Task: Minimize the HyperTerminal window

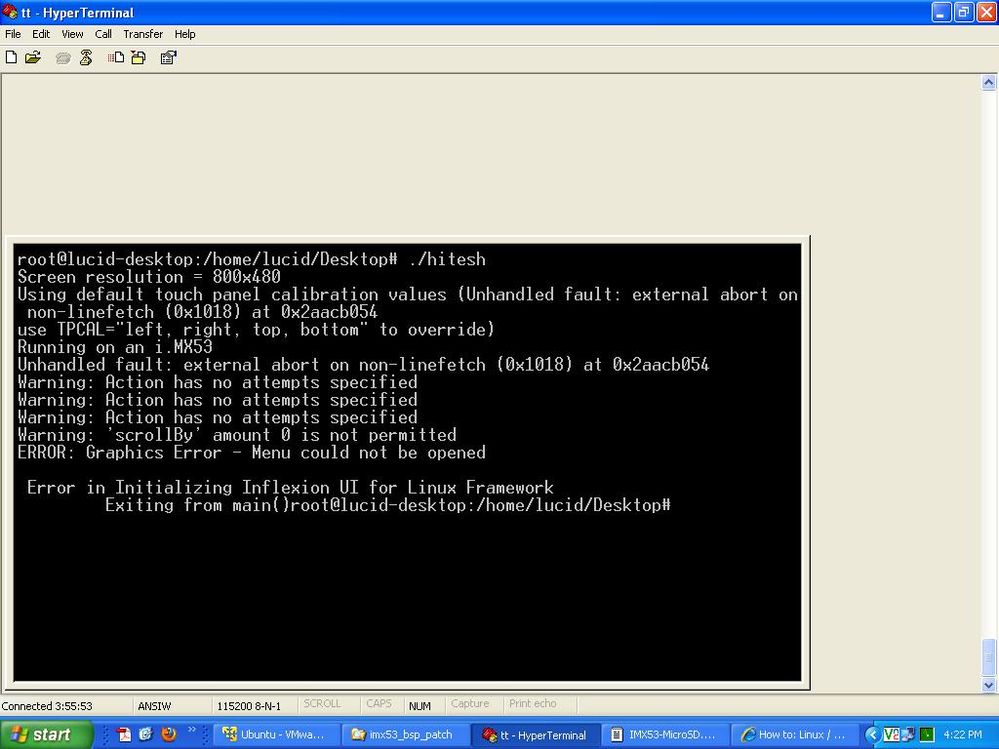Action: pos(941,12)
